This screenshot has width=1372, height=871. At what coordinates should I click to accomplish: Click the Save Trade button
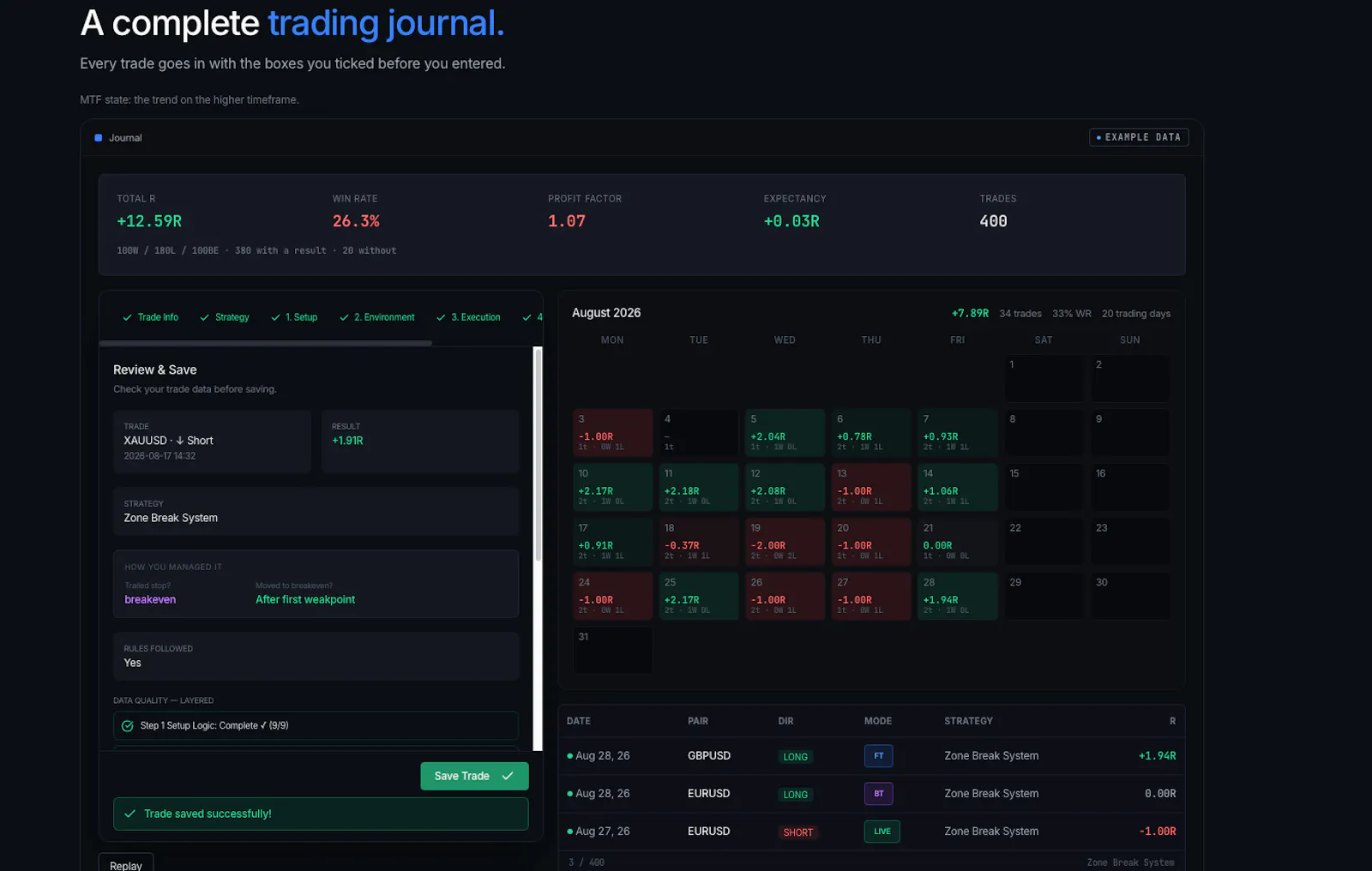pyautogui.click(x=474, y=776)
